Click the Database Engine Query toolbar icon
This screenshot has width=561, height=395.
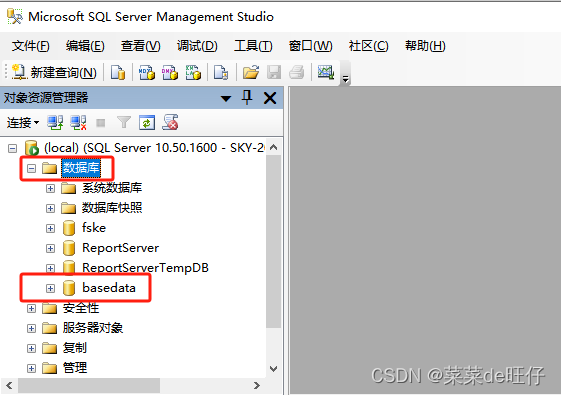[x=118, y=73]
